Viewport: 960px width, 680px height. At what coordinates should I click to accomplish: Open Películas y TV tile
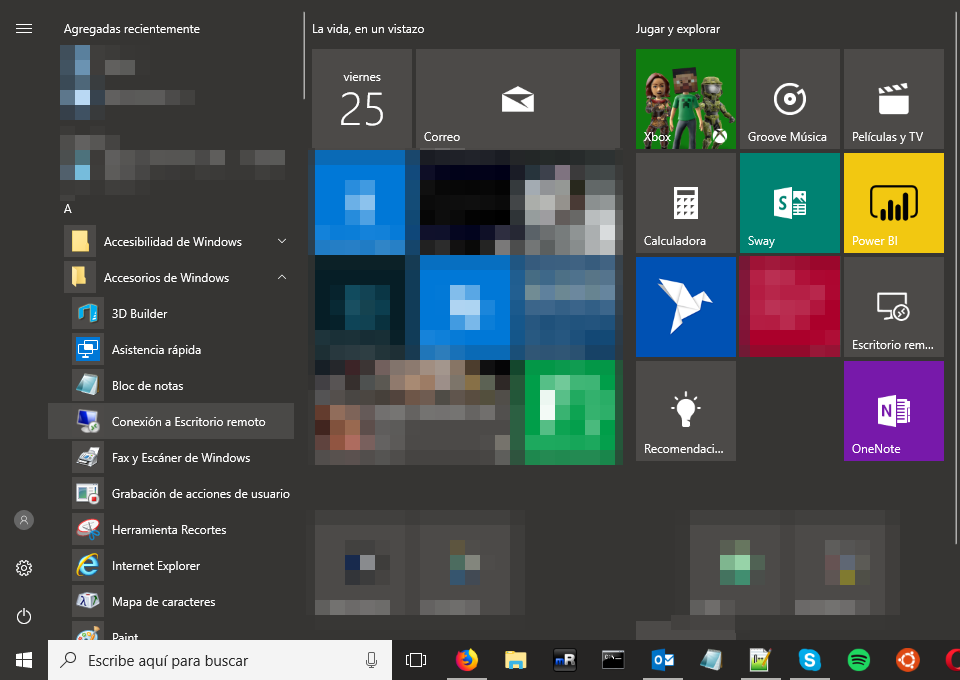[x=894, y=99]
